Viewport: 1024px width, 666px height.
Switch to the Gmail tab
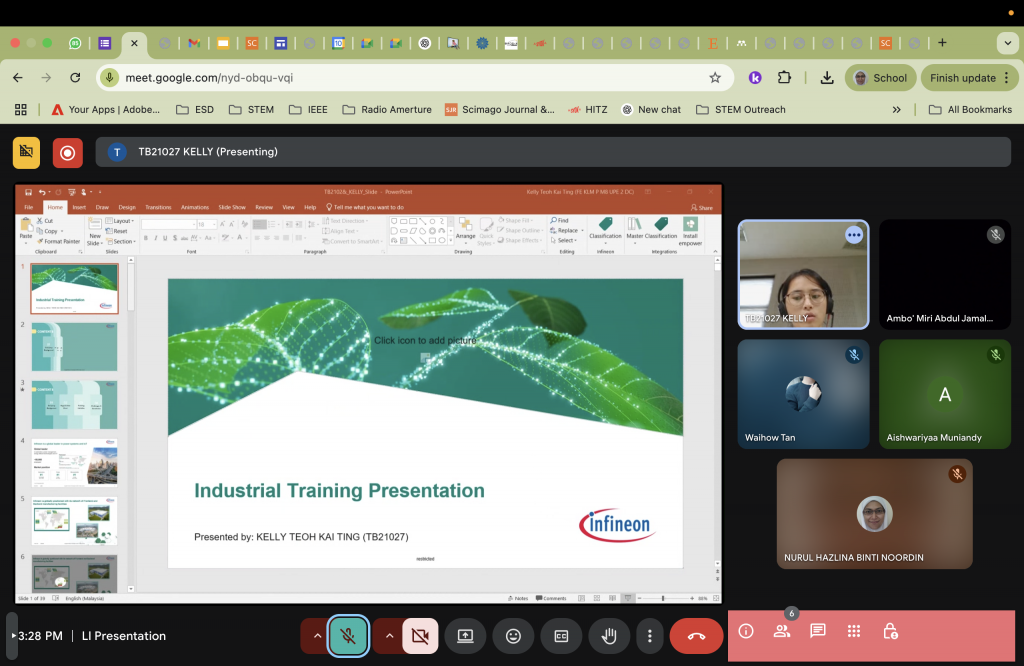click(x=194, y=43)
